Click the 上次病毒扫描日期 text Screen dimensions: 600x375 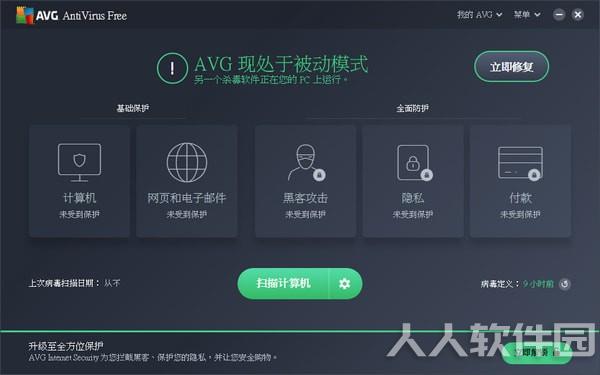[64, 283]
